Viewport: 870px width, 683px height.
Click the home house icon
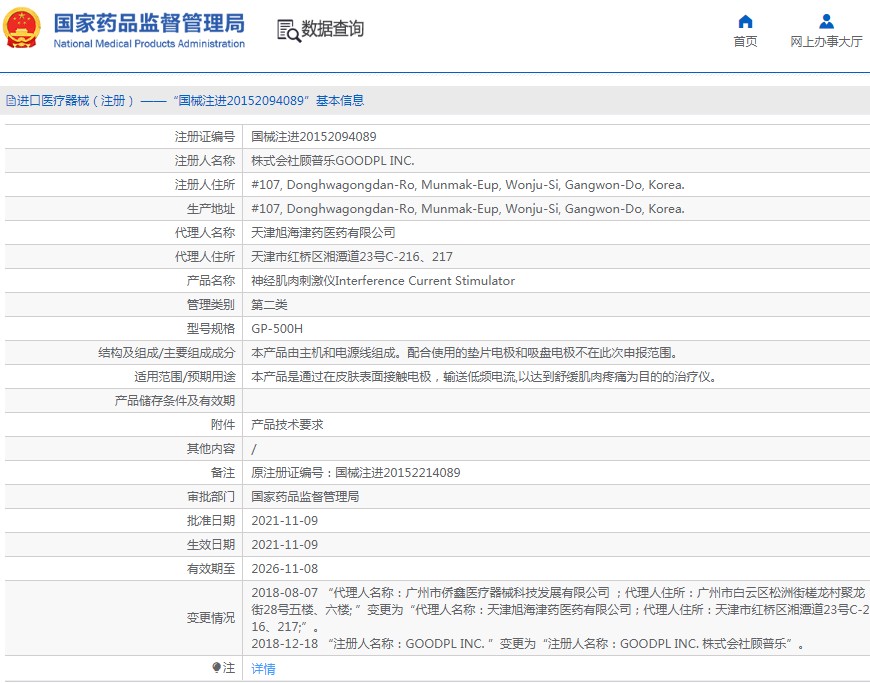745,21
